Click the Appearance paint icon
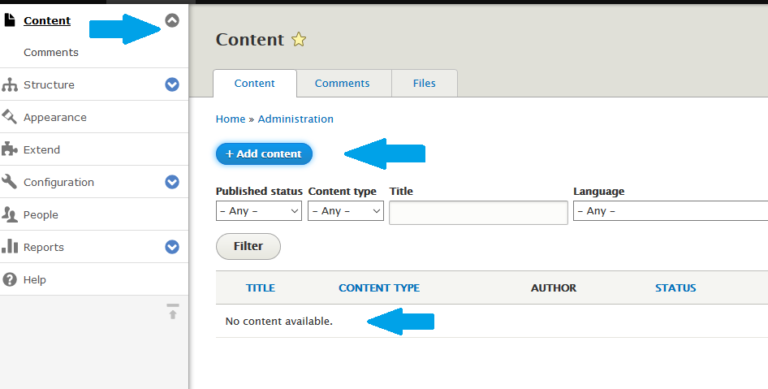The image size is (768, 389). (x=9, y=117)
